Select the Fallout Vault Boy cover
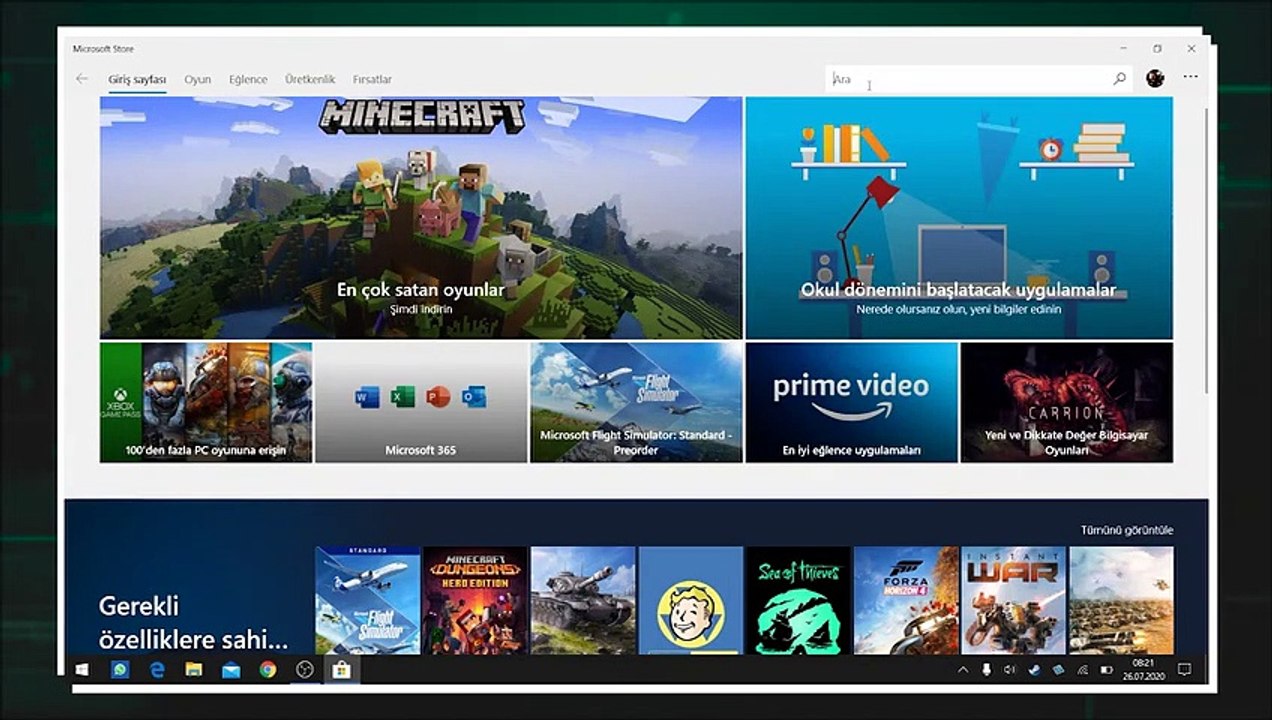Image resolution: width=1272 pixels, height=720 pixels. click(x=691, y=600)
